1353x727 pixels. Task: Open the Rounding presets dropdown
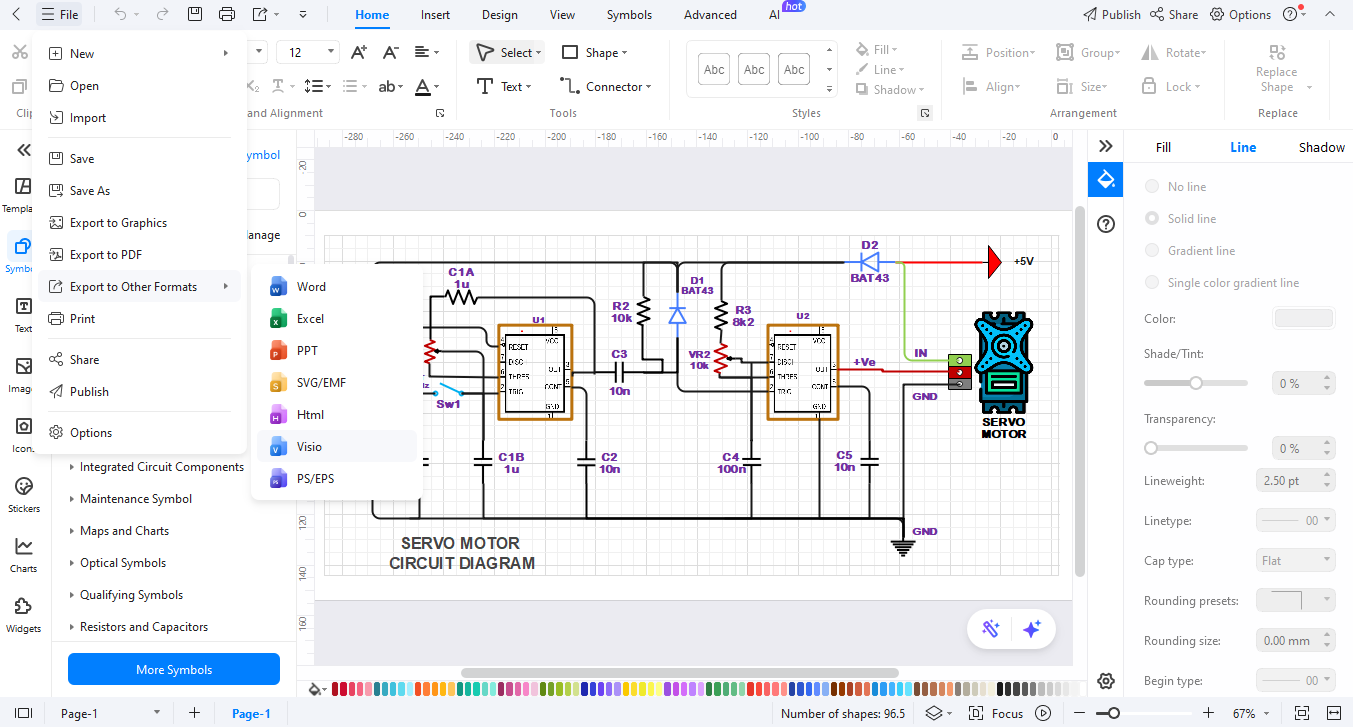(1295, 601)
